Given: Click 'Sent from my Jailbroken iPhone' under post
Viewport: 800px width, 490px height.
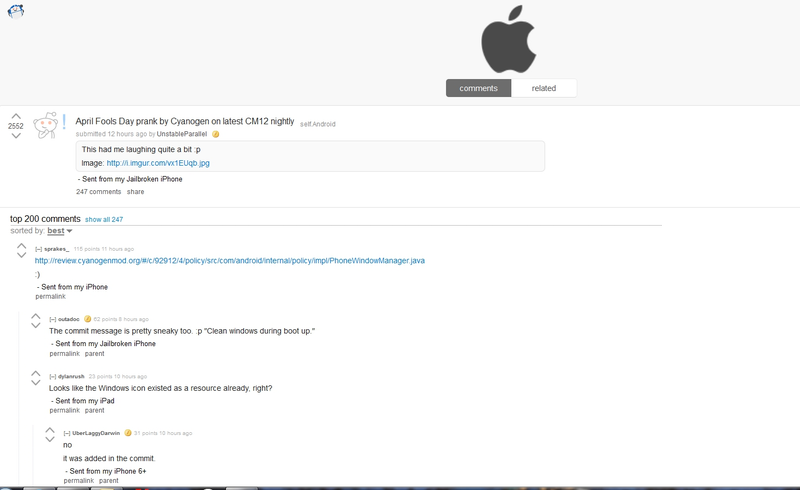Looking at the screenshot, I should [x=132, y=179].
